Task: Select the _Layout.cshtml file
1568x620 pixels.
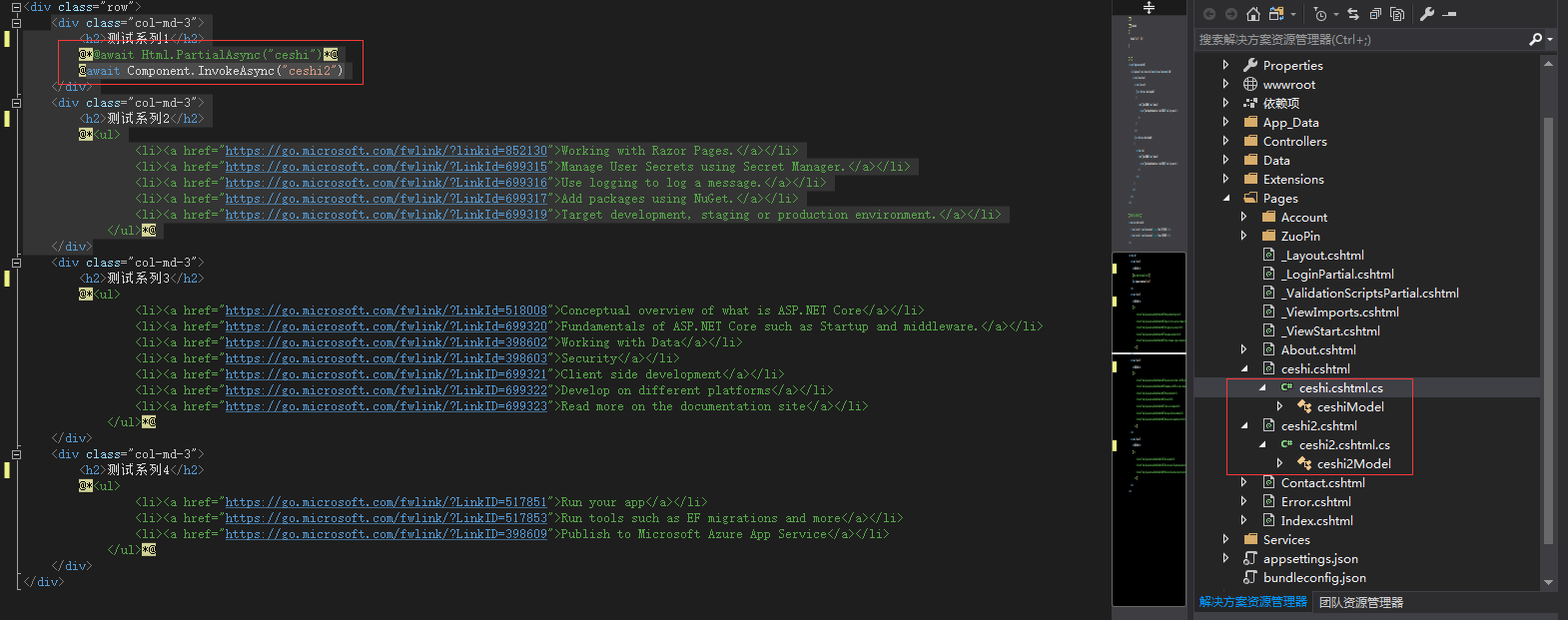Action: click(x=1323, y=256)
